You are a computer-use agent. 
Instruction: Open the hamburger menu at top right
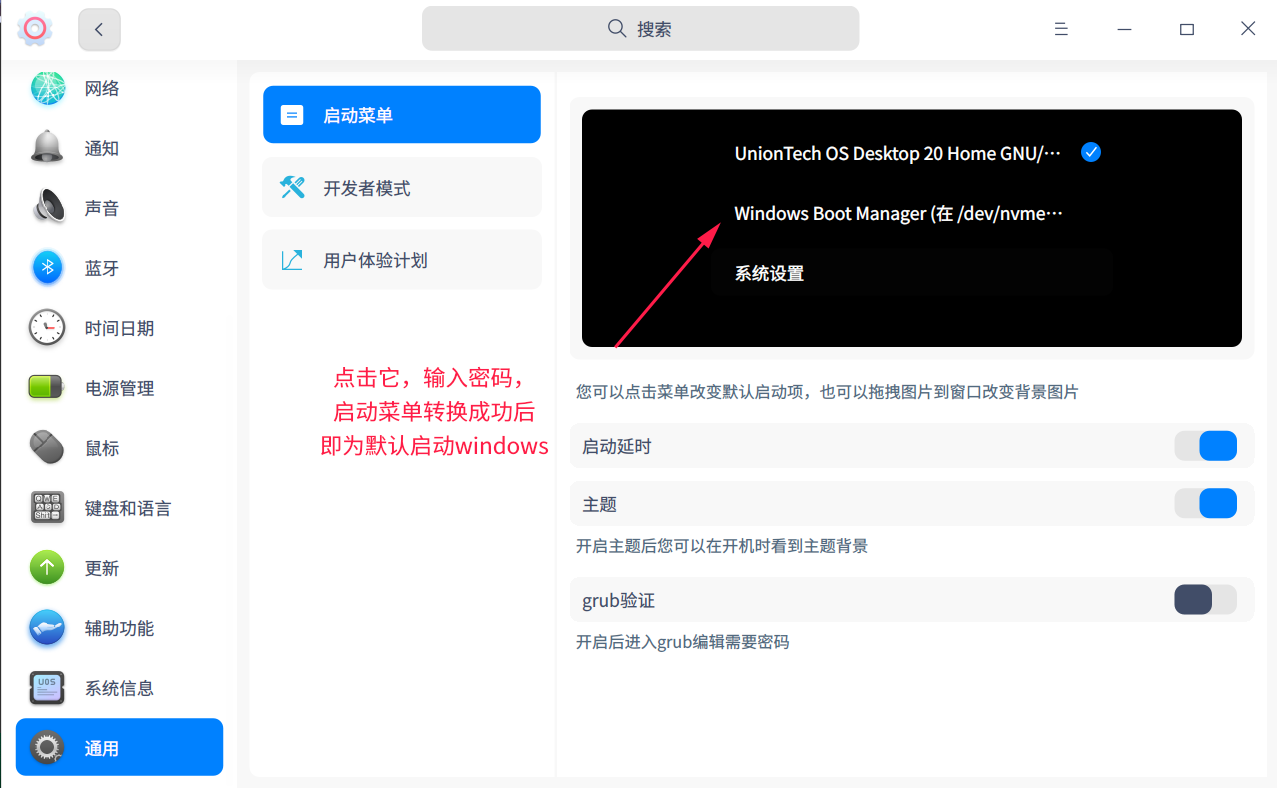coord(1060,28)
